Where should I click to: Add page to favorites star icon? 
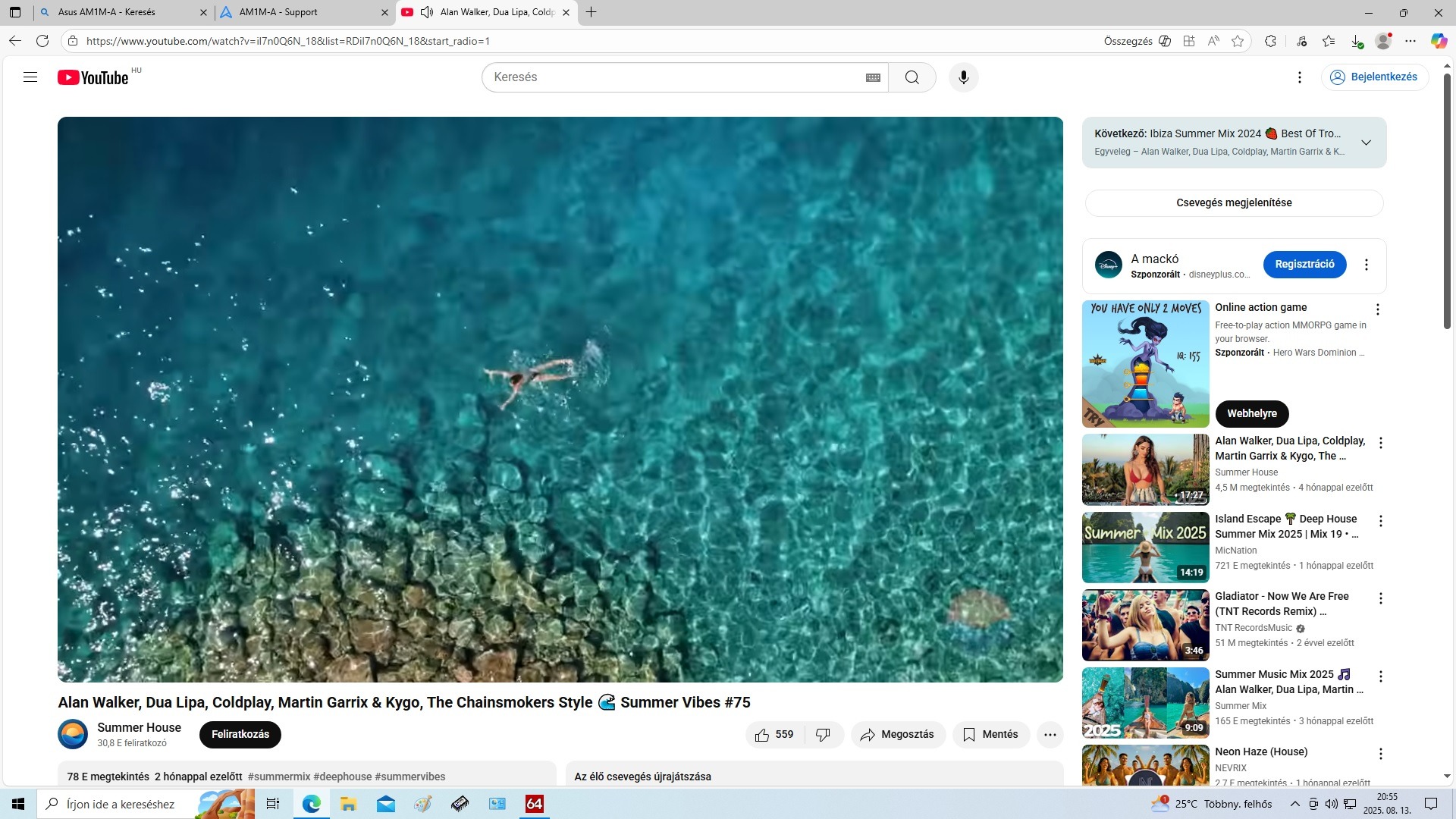point(1238,41)
